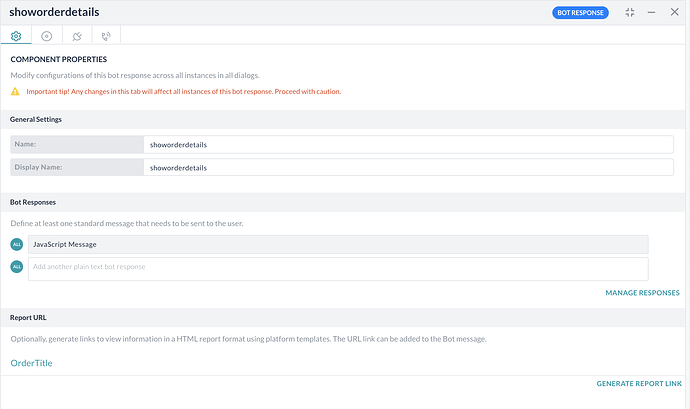Open the phone voice call properties tab
The height and width of the screenshot is (409, 690).
click(x=106, y=36)
